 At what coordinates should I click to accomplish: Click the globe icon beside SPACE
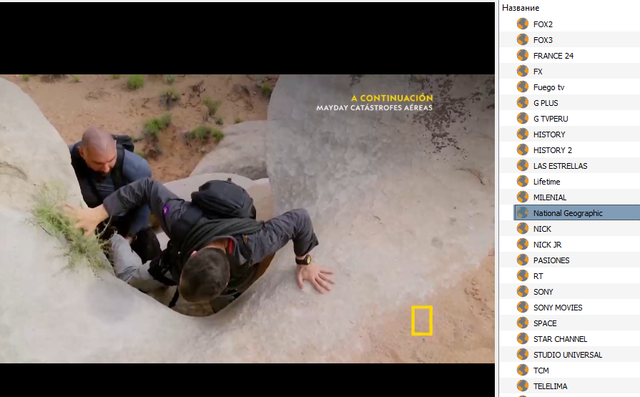click(x=522, y=323)
